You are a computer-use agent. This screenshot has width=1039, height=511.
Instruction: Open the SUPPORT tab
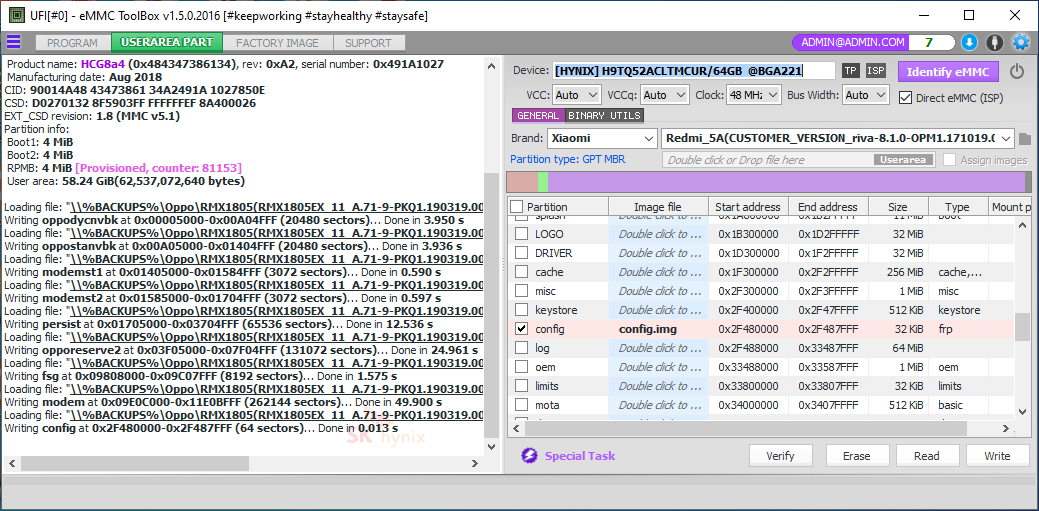tap(368, 43)
